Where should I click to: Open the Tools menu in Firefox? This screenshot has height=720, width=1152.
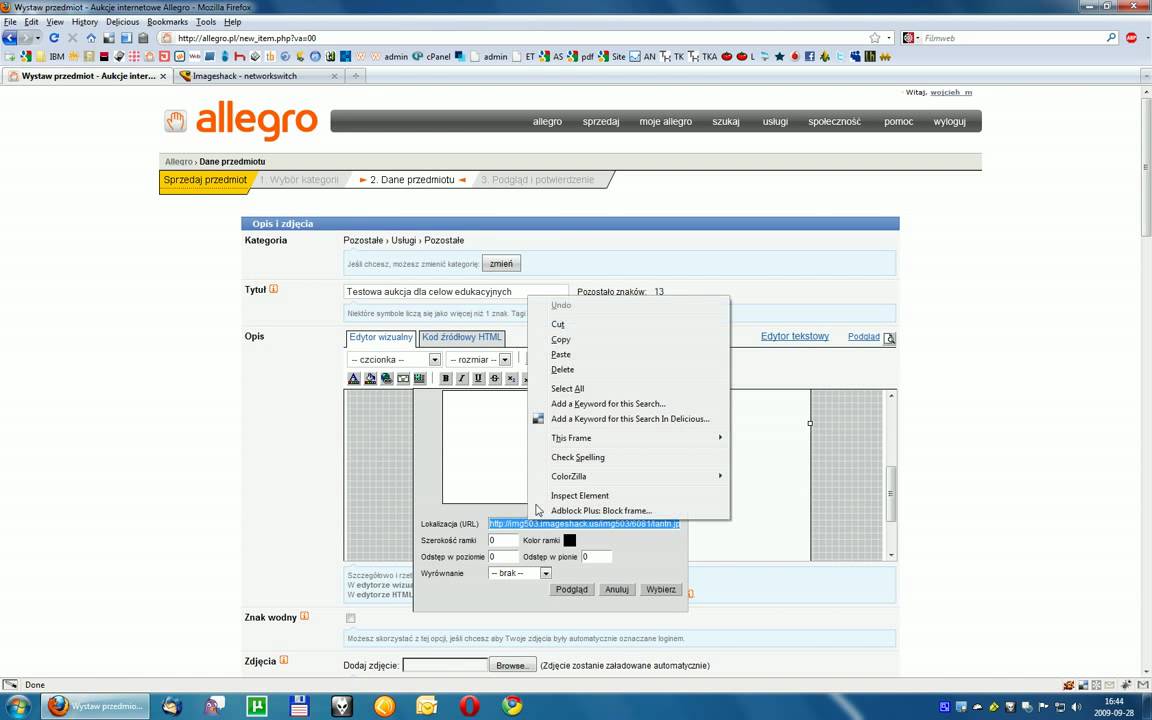point(206,22)
